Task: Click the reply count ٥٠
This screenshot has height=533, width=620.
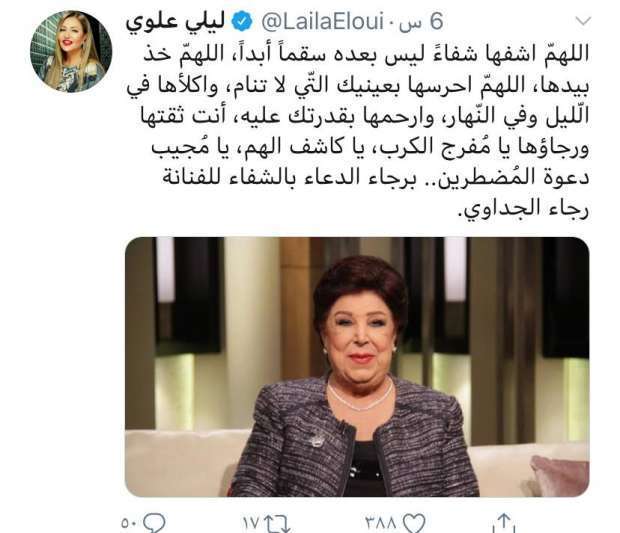Action: (x=130, y=524)
